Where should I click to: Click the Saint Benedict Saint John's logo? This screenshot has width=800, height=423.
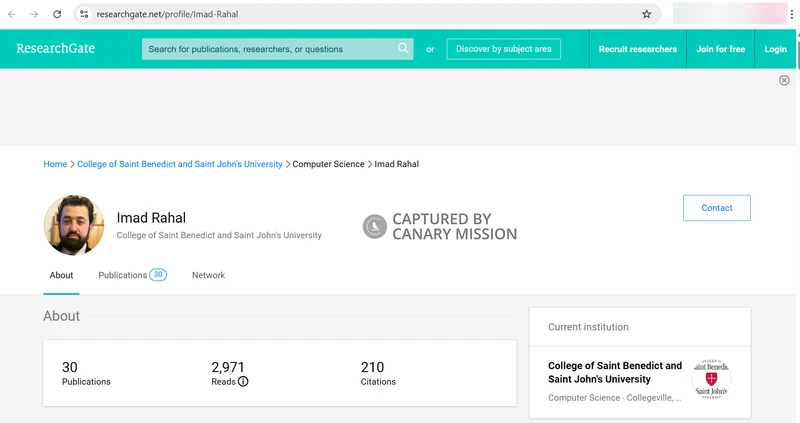click(x=711, y=379)
